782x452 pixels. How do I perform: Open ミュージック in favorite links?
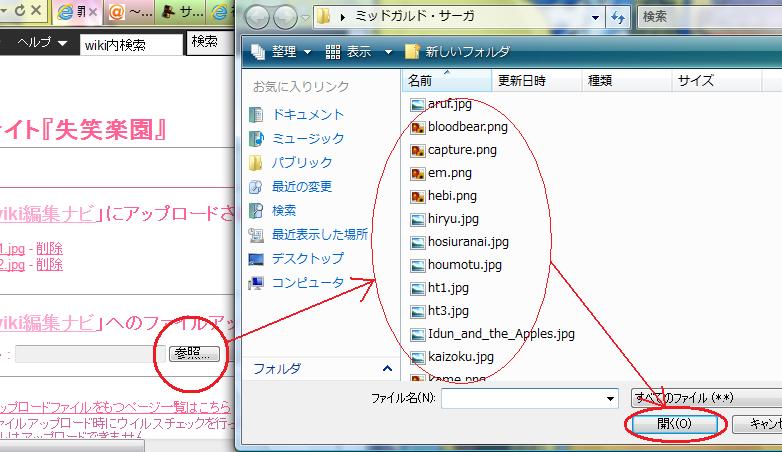click(x=307, y=139)
